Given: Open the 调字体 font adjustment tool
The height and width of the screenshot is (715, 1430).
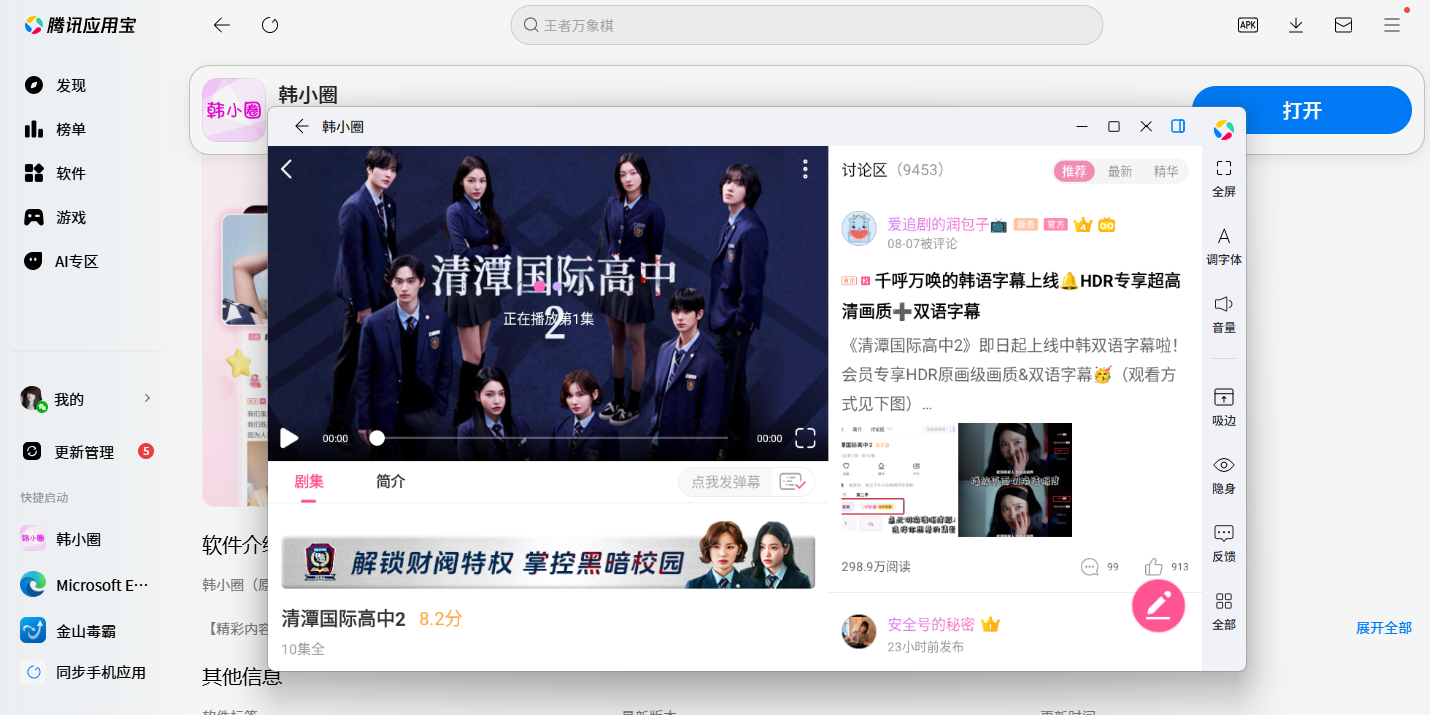Looking at the screenshot, I should coord(1224,236).
